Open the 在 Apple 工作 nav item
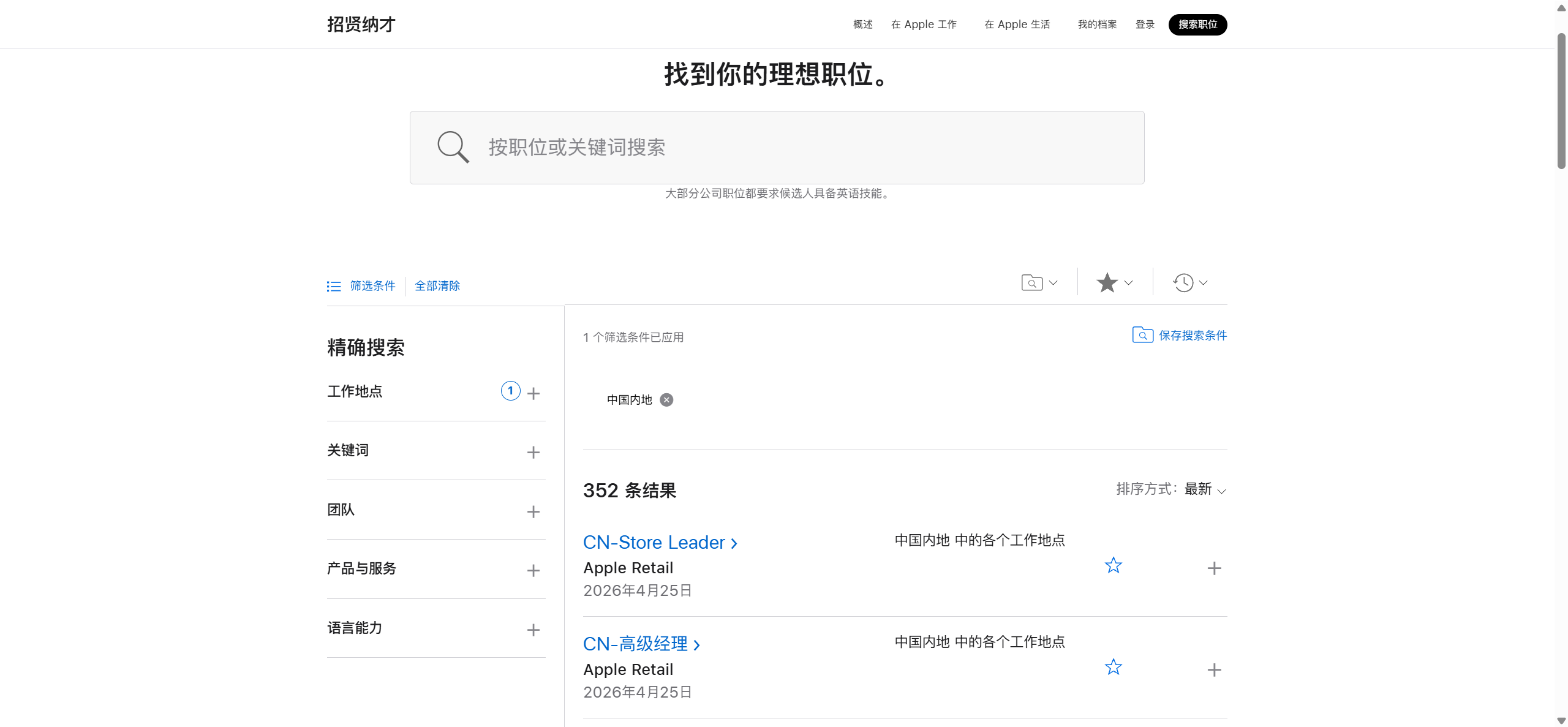The height and width of the screenshot is (727, 1568). coord(924,24)
